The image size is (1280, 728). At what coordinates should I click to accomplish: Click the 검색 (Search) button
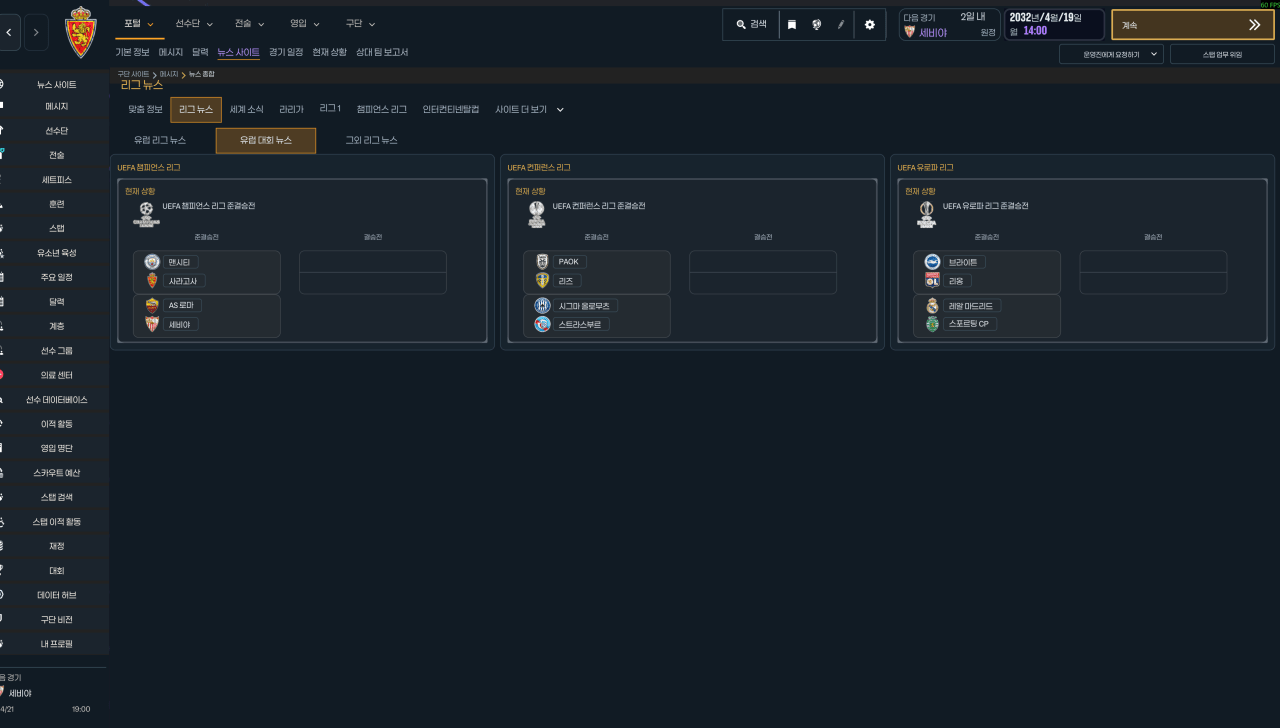coord(751,24)
